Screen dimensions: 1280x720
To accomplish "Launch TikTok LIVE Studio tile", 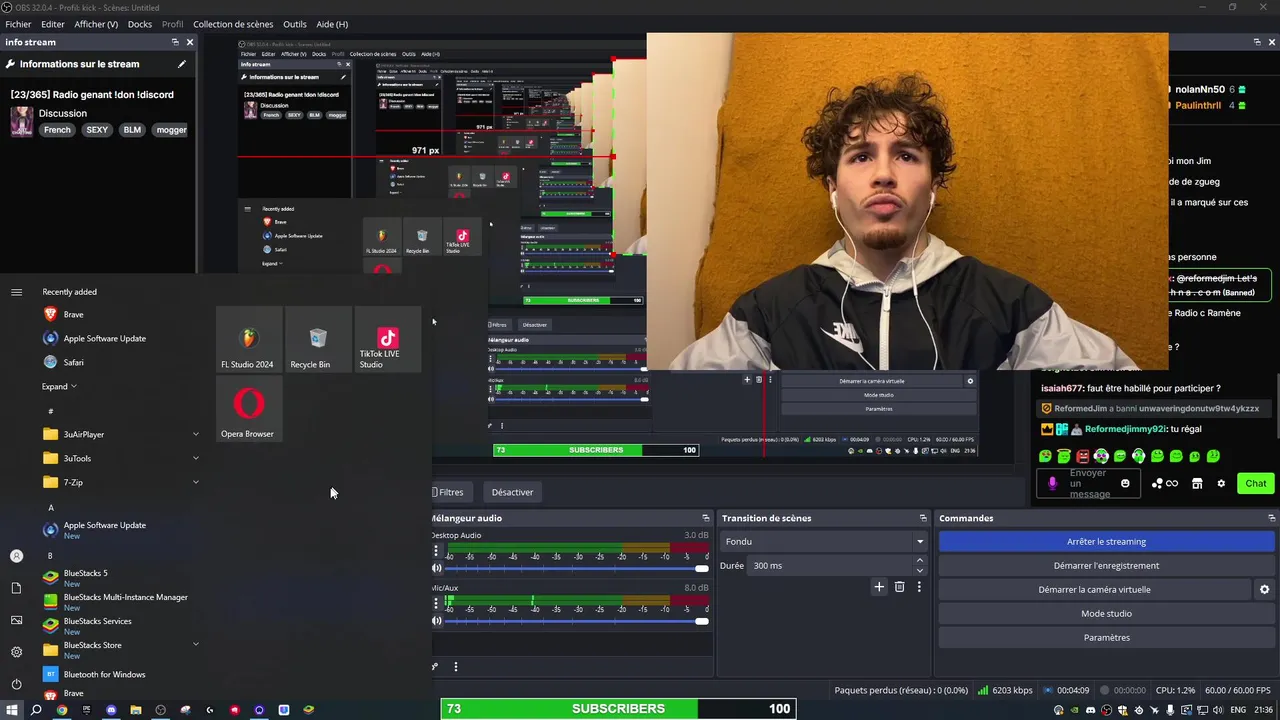I will 387,340.
